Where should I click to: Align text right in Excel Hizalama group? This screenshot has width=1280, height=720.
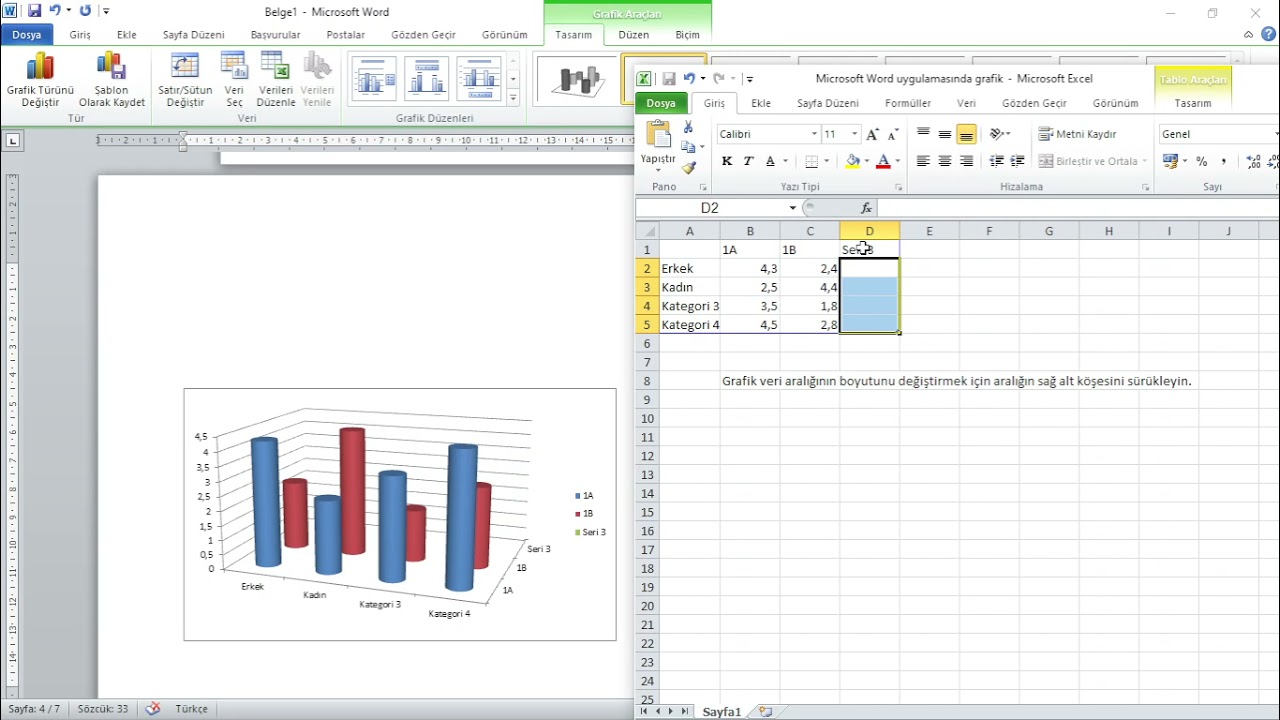(x=966, y=161)
